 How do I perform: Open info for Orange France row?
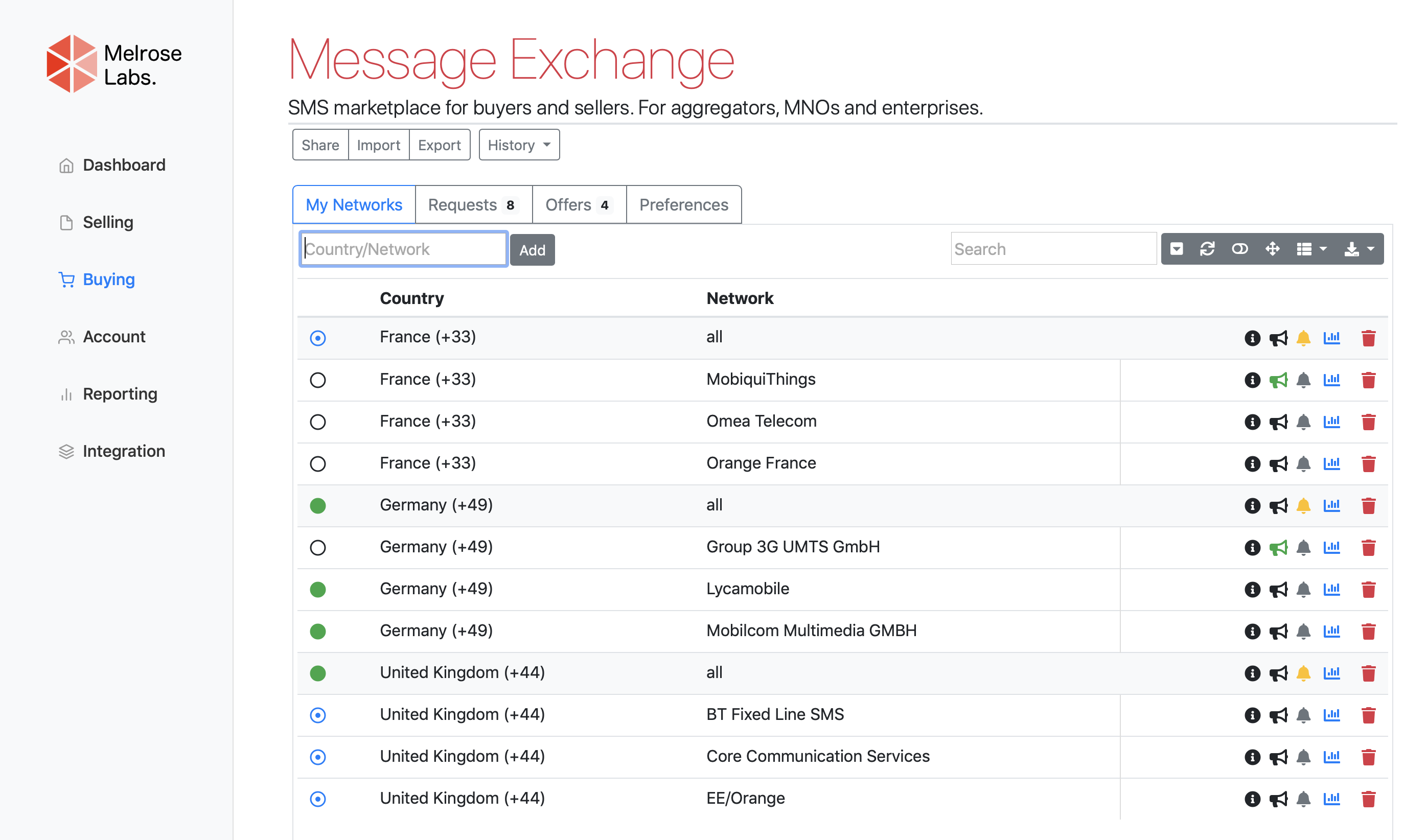click(1252, 463)
